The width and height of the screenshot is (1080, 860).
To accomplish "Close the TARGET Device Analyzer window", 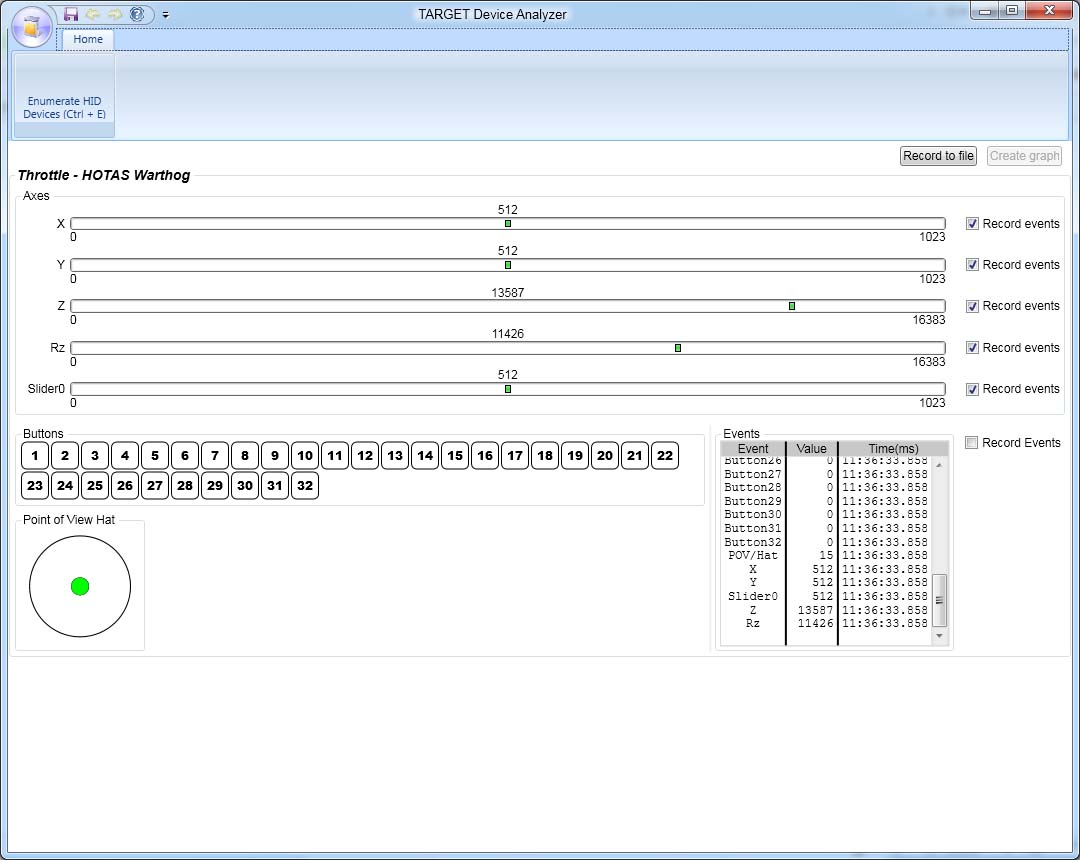I will click(x=1048, y=10).
